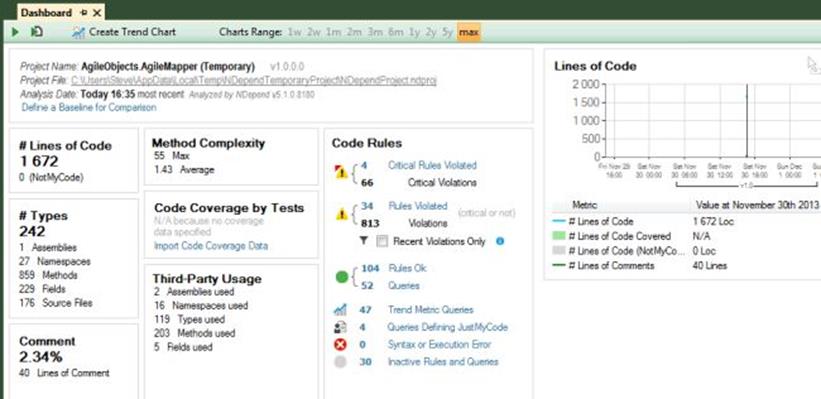Open Syntax or Execution Error link
Screen dimensions: 821x399
(x=439, y=345)
